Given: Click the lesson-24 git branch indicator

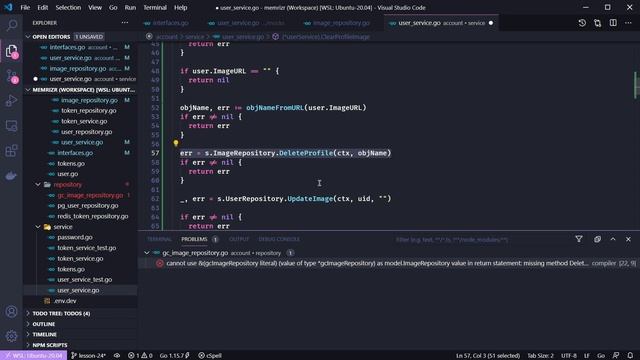Looking at the screenshot, I should coord(89,356).
